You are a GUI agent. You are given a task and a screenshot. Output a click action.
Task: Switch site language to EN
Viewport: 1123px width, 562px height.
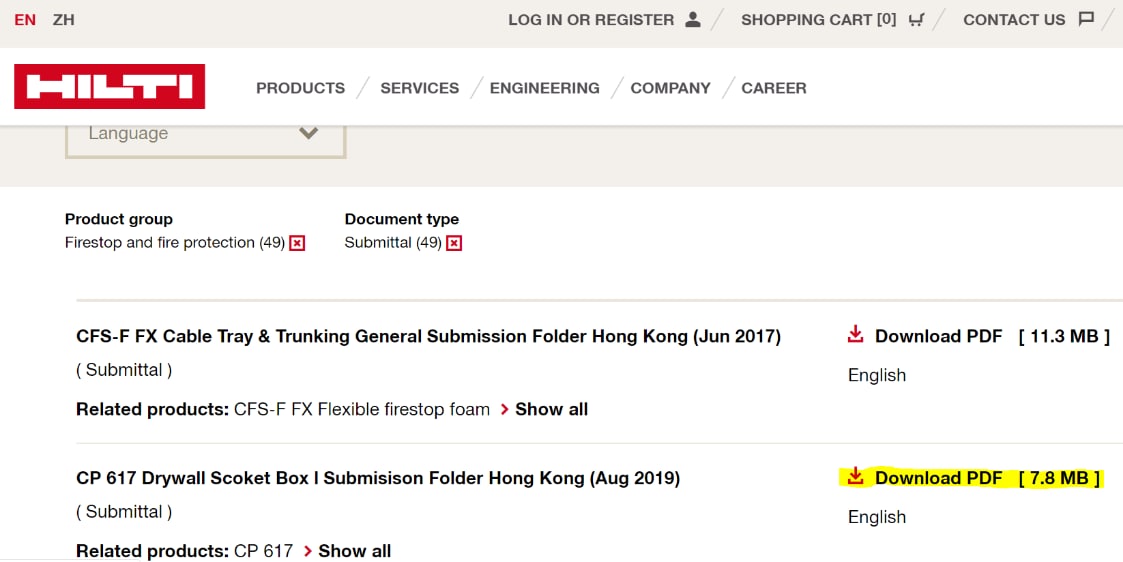point(25,20)
